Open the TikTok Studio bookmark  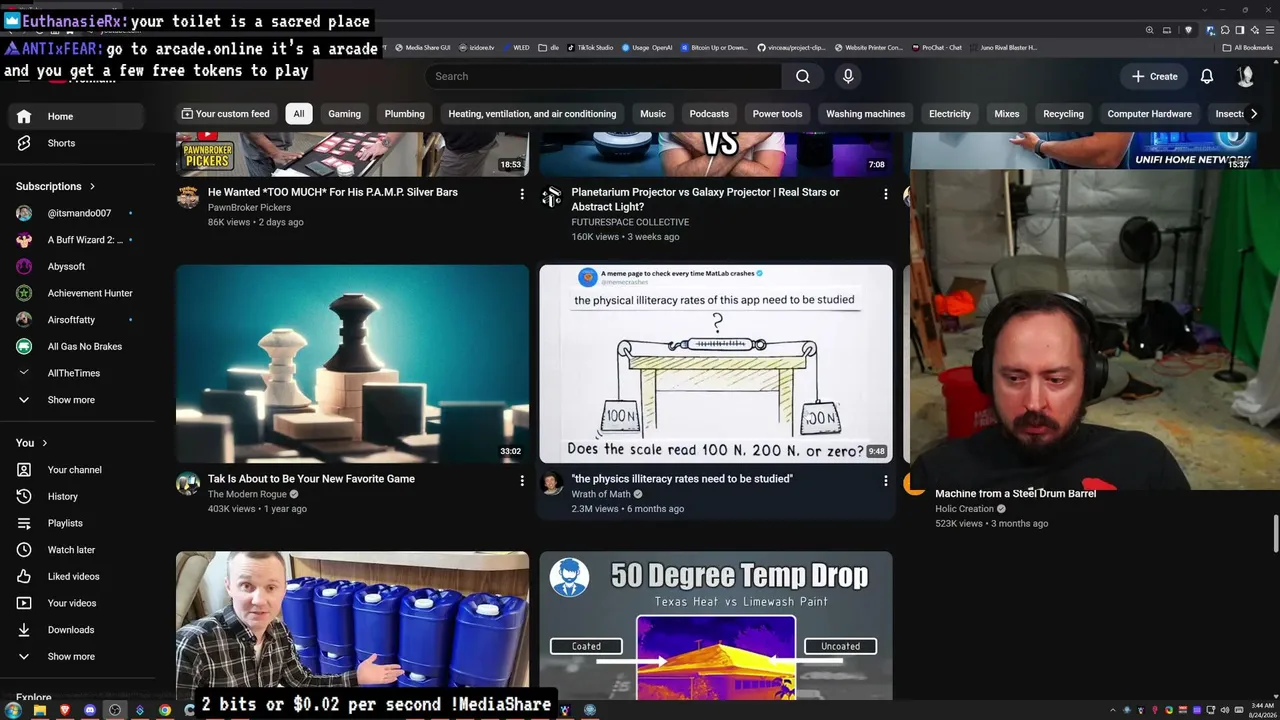[590, 47]
